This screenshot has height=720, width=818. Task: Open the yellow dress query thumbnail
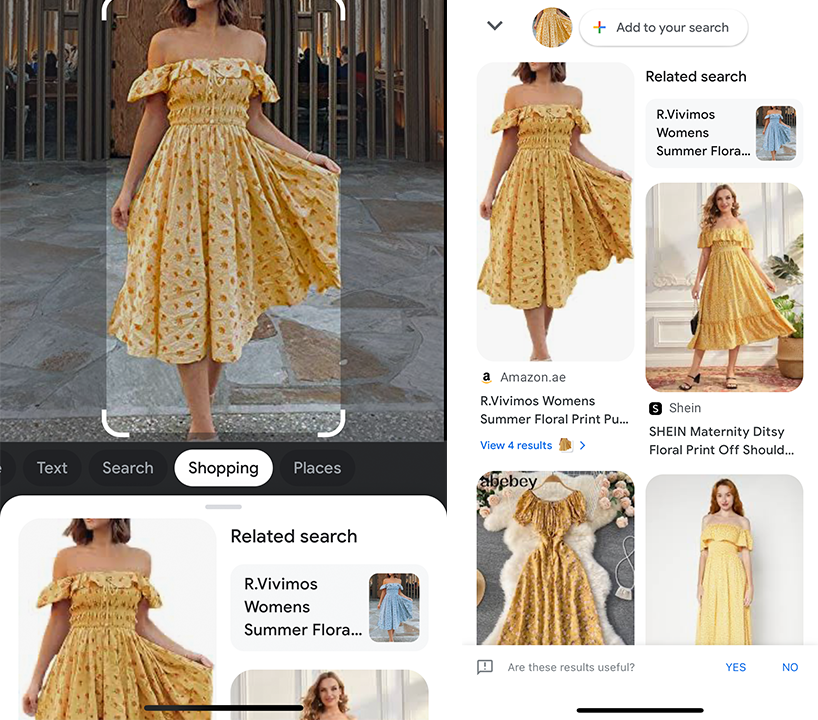(x=552, y=27)
